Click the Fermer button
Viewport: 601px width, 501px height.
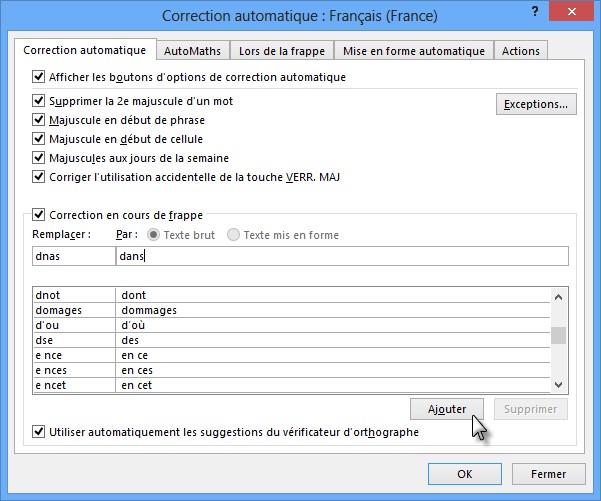(x=549, y=474)
